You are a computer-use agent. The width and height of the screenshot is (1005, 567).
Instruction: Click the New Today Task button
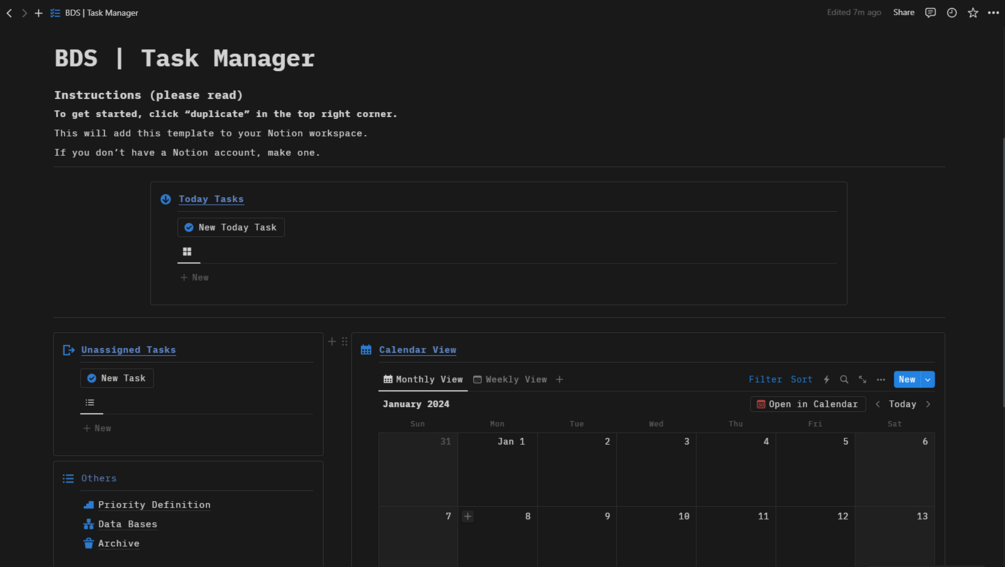(x=231, y=227)
